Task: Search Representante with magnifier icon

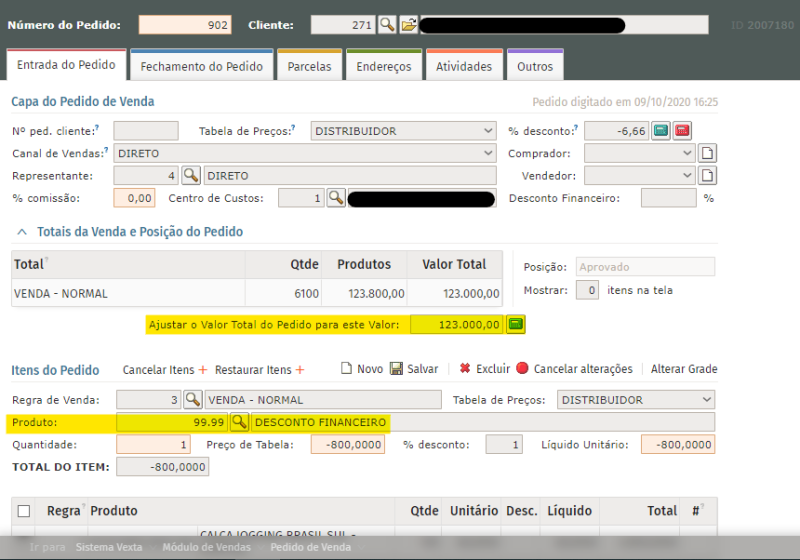Action: (x=191, y=176)
